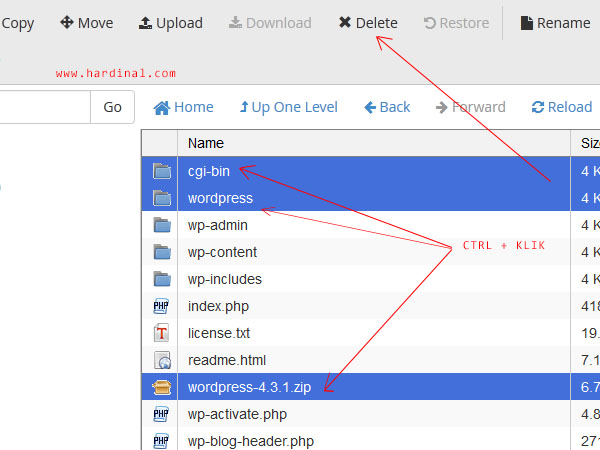Select the Rename toolbar label
The width and height of the screenshot is (600, 450).
[563, 23]
